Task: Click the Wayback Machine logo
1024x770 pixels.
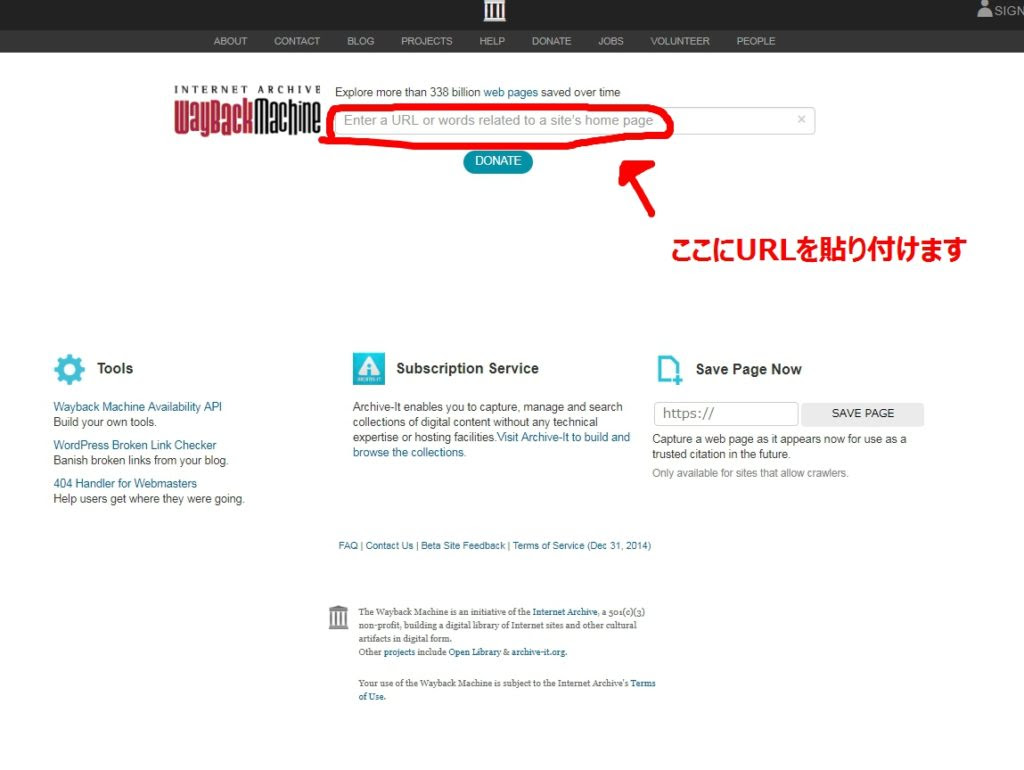Action: click(247, 110)
